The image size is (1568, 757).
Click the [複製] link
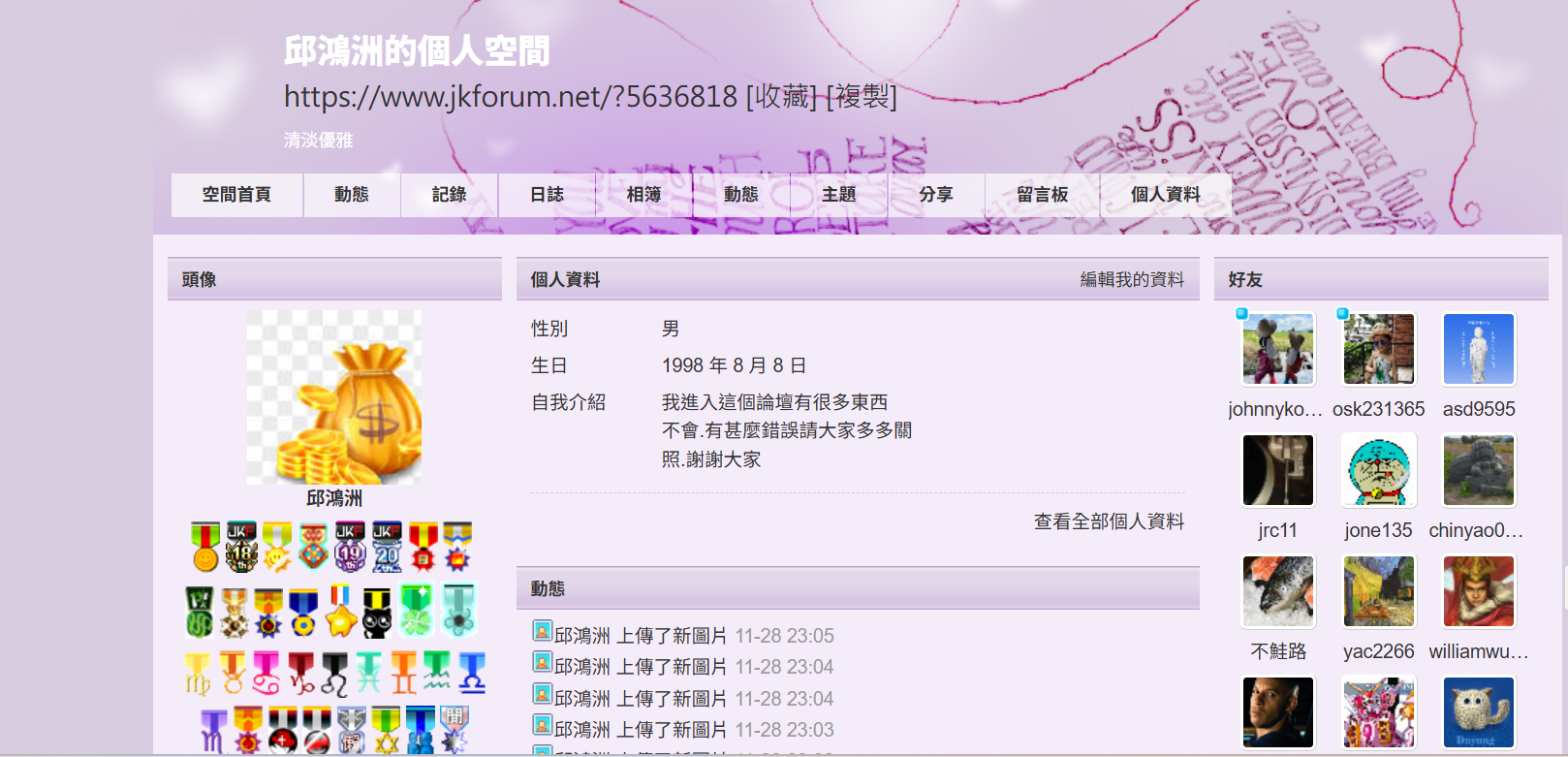click(x=862, y=96)
